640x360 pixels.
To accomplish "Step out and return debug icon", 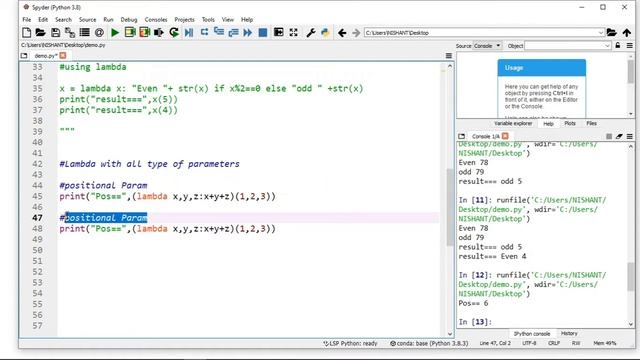I will coord(233,33).
